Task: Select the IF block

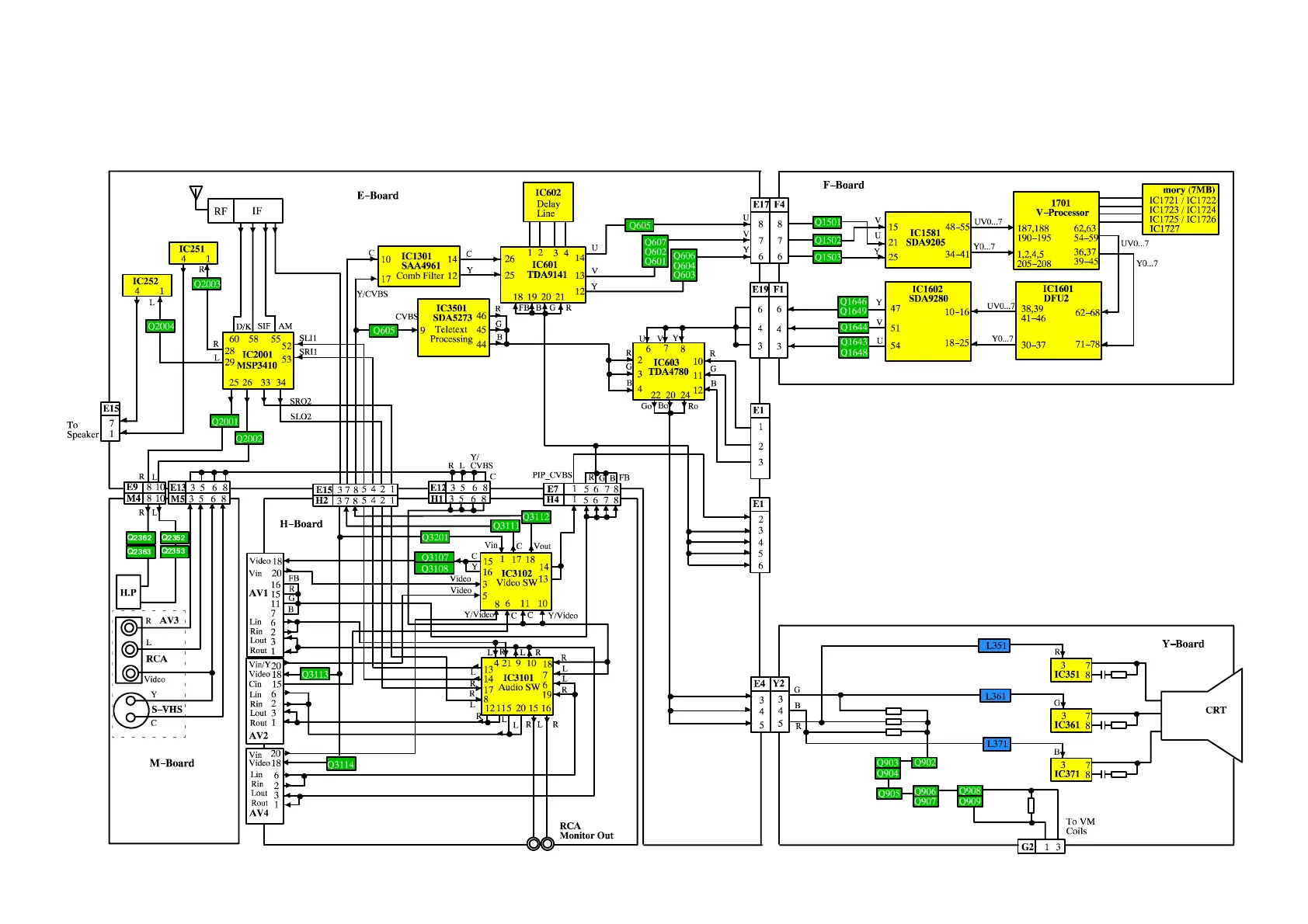Action: point(258,211)
